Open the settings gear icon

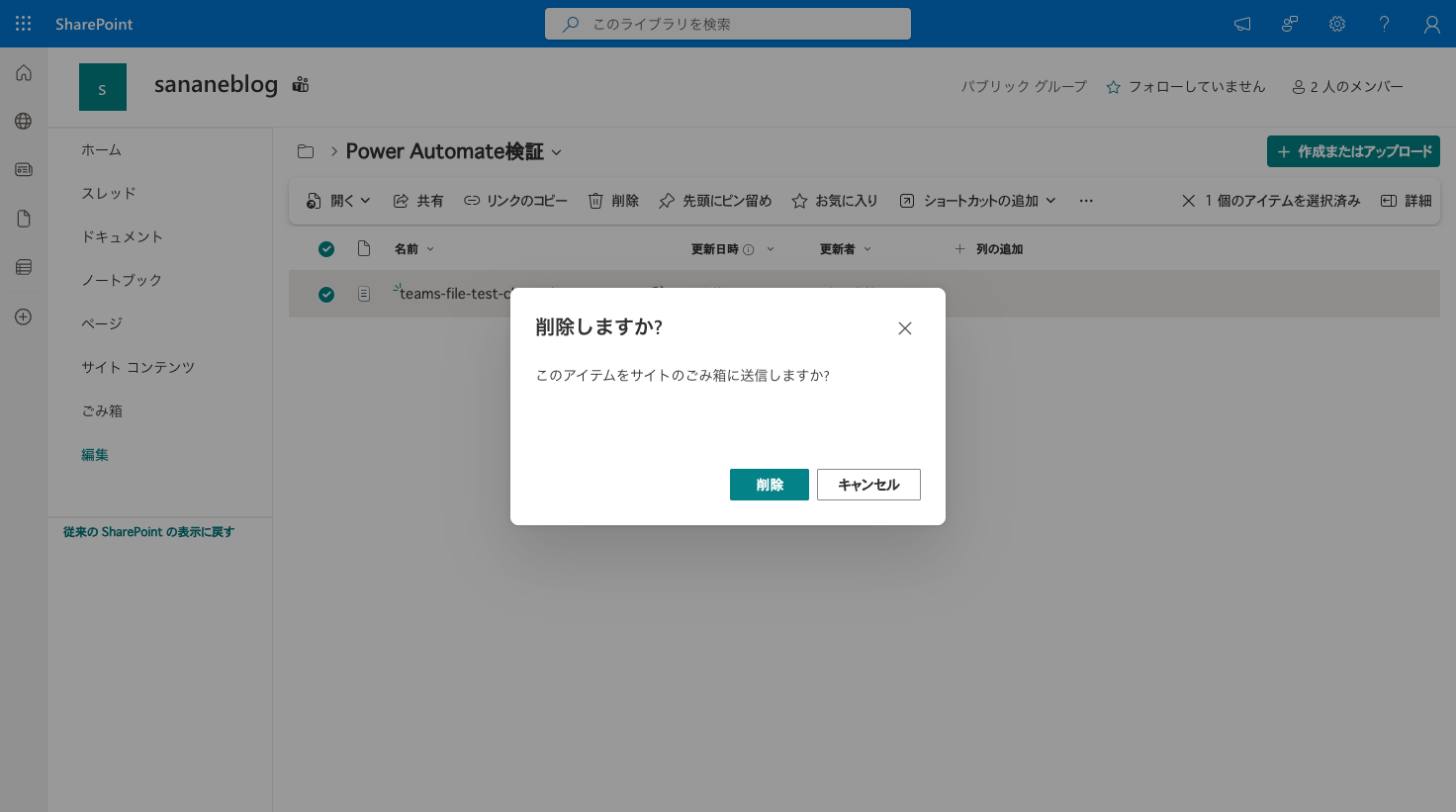pos(1337,24)
